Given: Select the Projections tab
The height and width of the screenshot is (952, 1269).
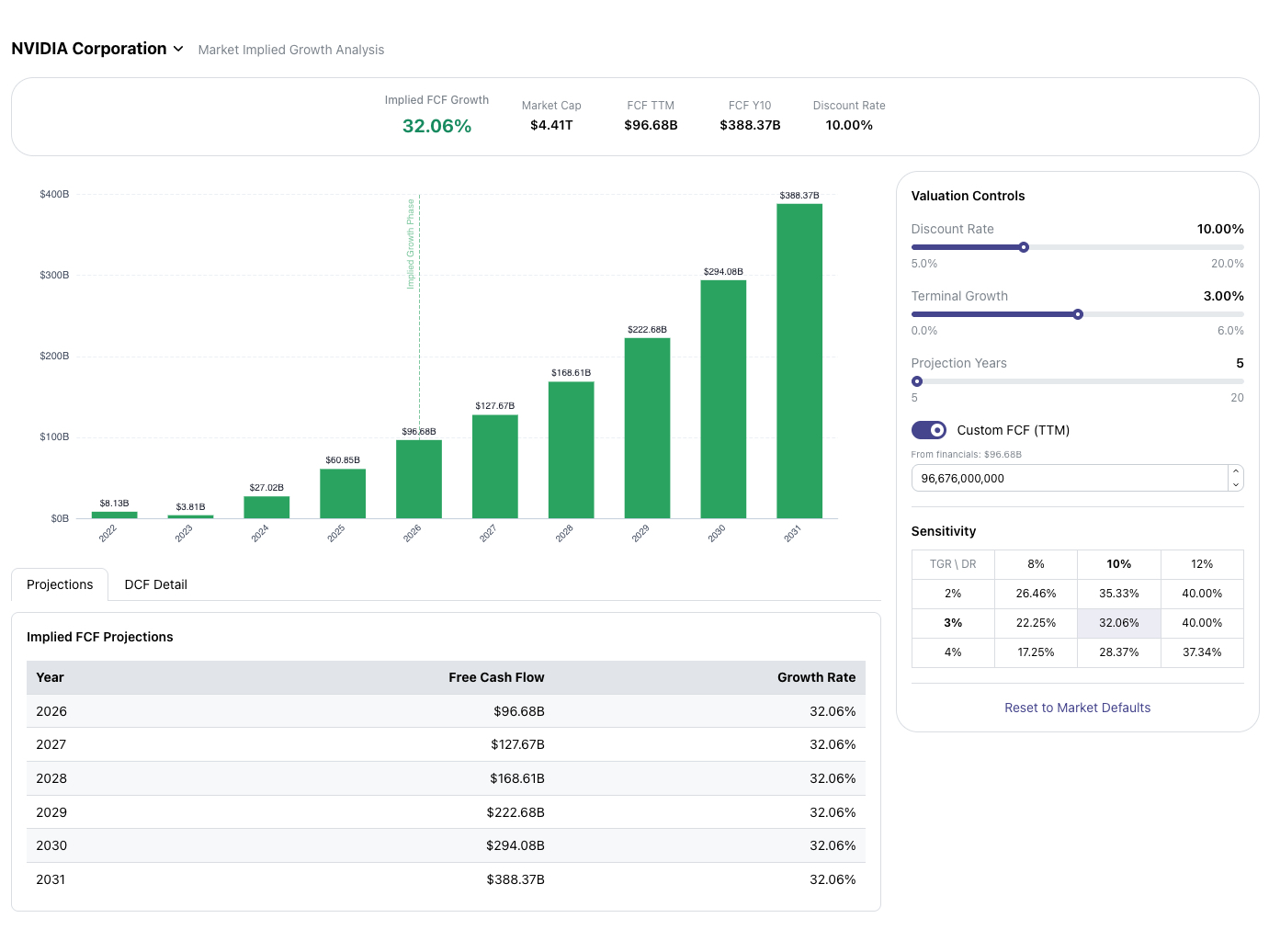Looking at the screenshot, I should 60,584.
